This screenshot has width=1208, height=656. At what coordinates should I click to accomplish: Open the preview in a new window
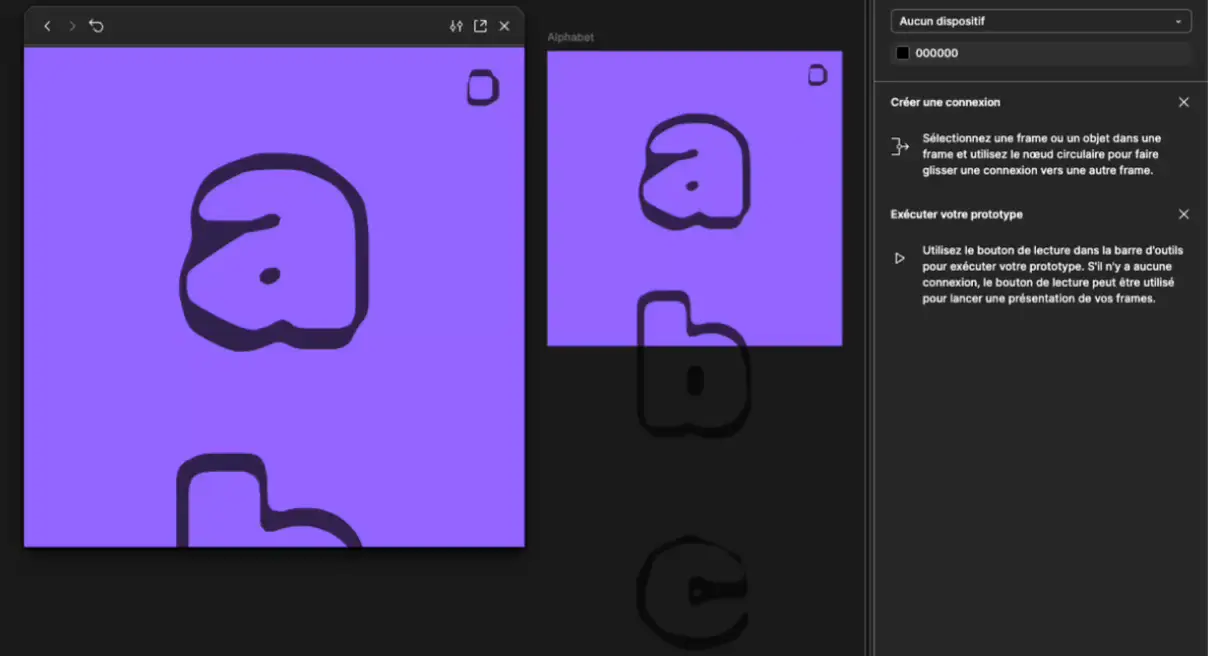pos(480,26)
